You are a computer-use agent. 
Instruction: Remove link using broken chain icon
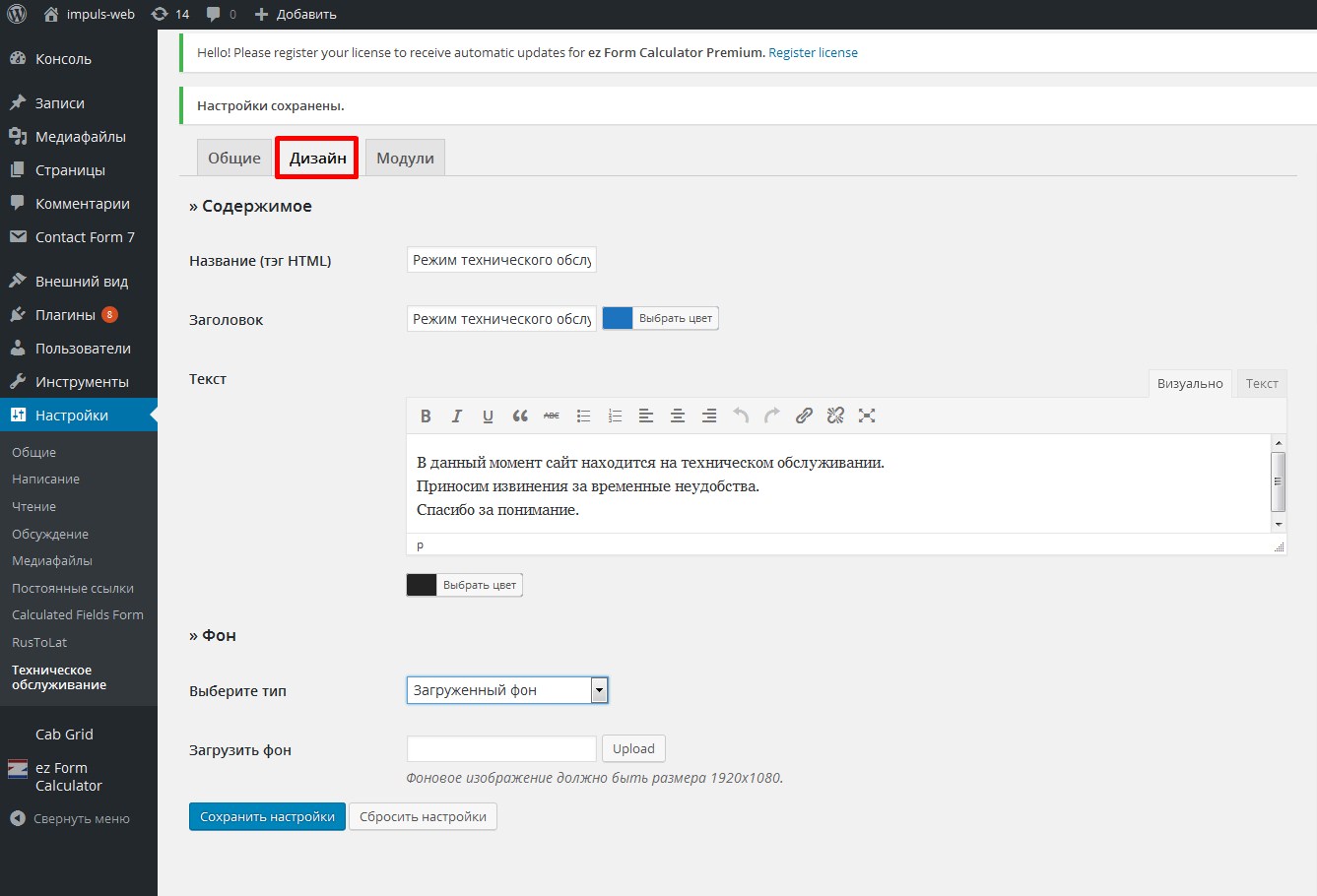point(835,416)
